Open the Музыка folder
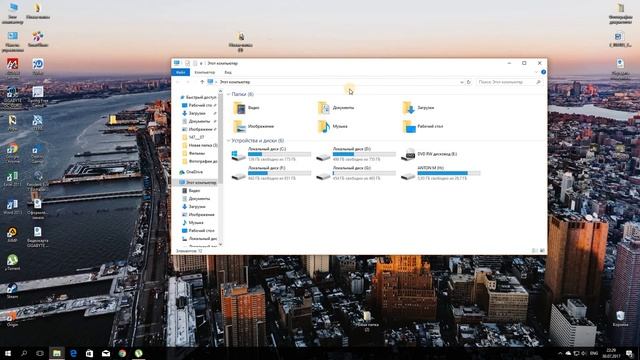 click(x=333, y=127)
